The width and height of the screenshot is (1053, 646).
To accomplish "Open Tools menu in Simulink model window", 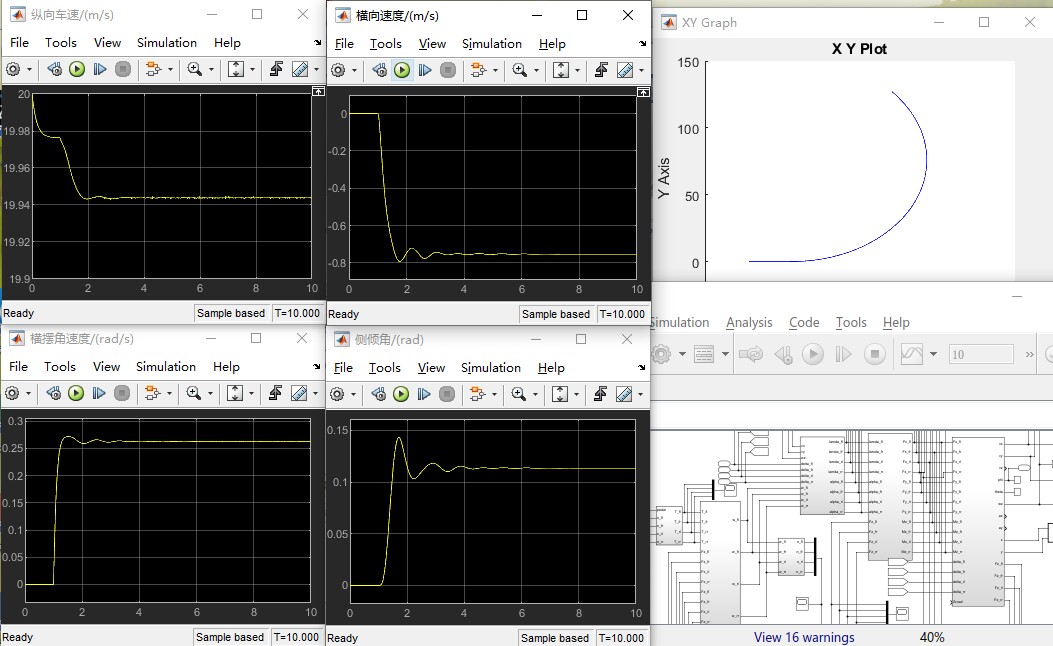I will click(851, 322).
